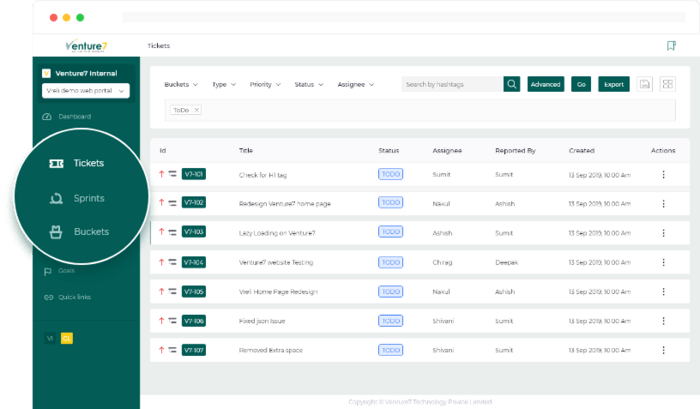Open actions menu for V7-101 row
Screen dimensions: 700x409
[663, 175]
